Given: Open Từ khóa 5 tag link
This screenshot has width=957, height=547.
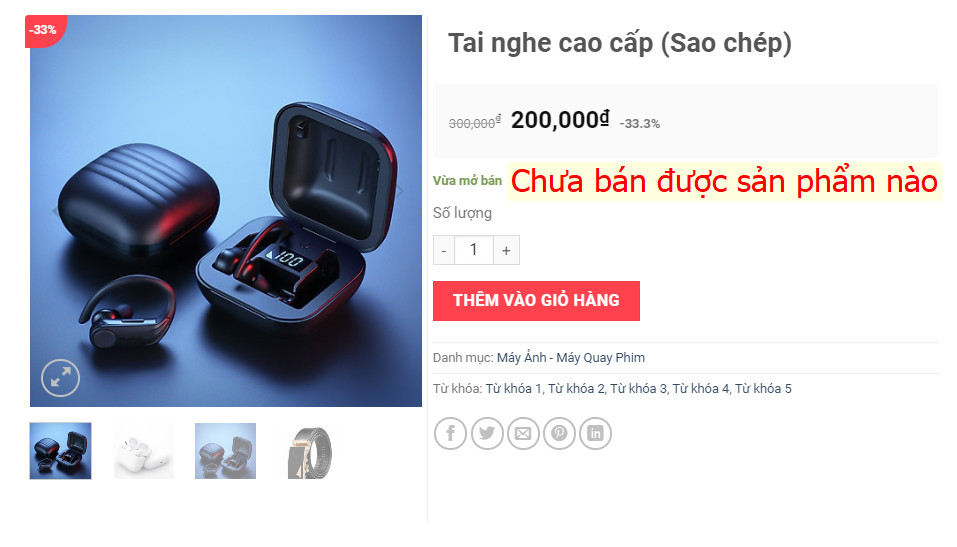Looking at the screenshot, I should [763, 389].
